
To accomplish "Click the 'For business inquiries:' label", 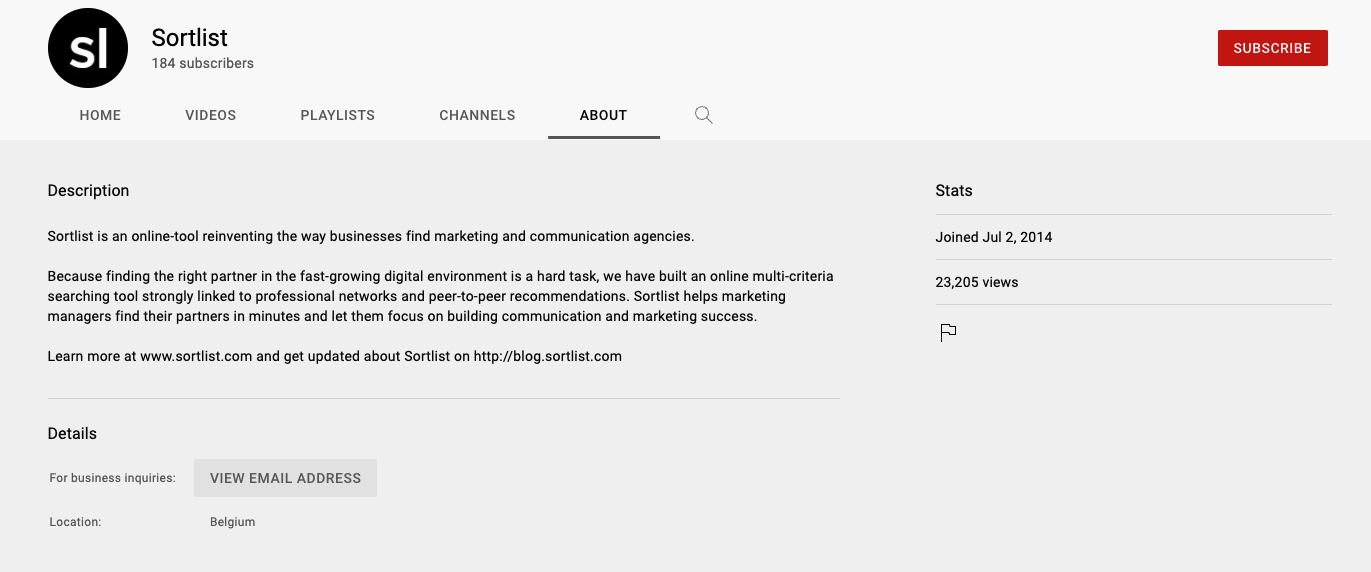I will click(112, 478).
